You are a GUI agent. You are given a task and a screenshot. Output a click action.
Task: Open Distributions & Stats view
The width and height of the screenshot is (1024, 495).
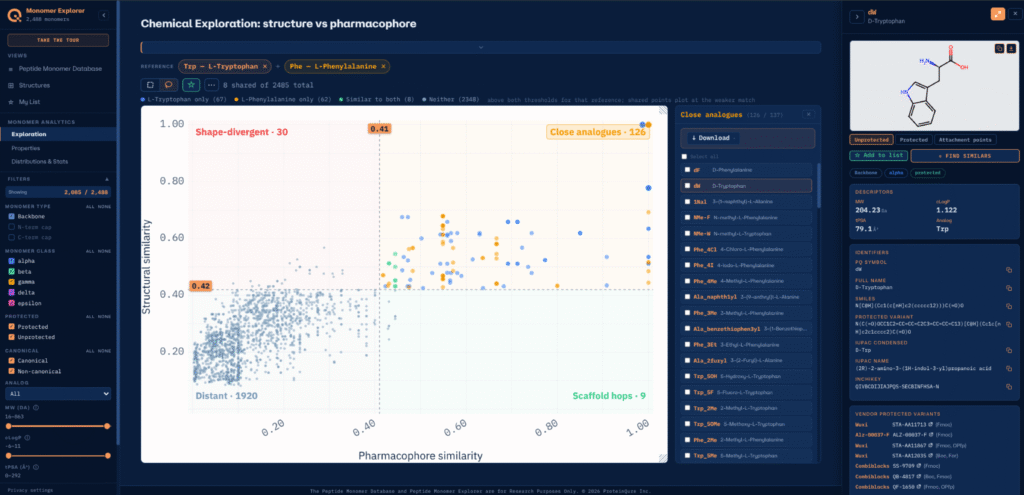pos(40,161)
